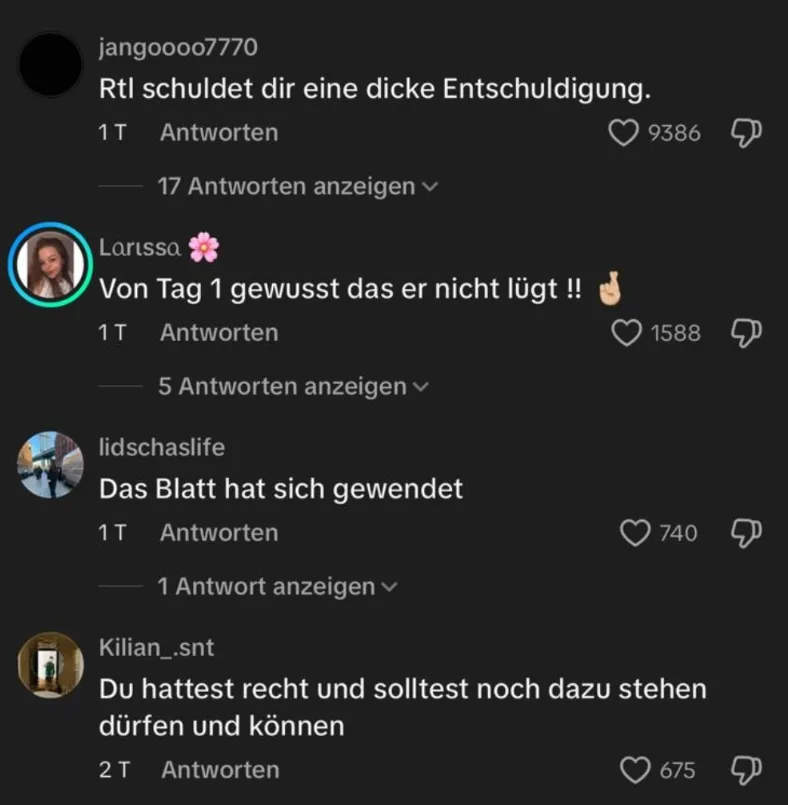Viewport: 788px width, 805px height.
Task: Open Larissa's profile picture
Action: pyautogui.click(x=50, y=265)
